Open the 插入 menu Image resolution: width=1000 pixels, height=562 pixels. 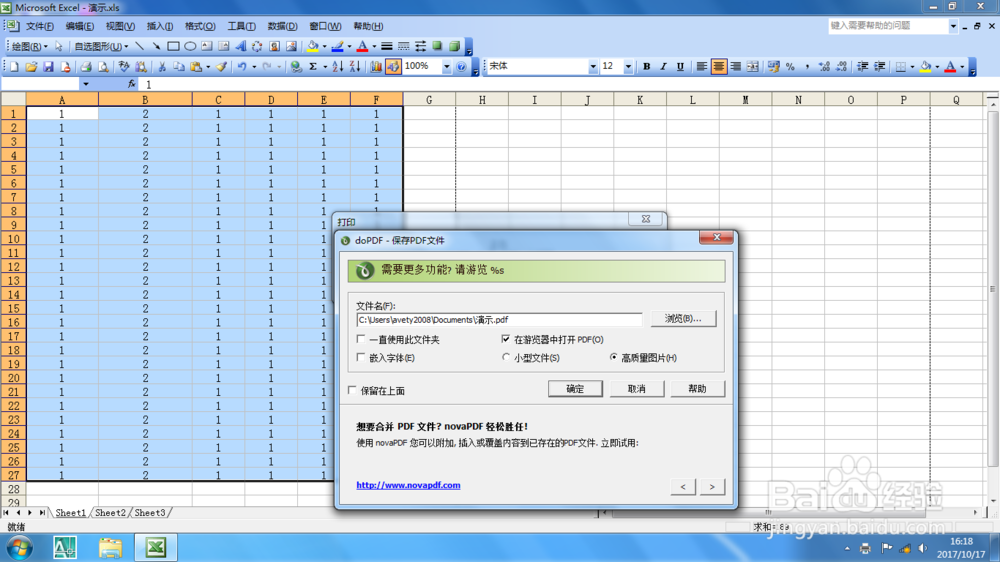[x=159, y=26]
